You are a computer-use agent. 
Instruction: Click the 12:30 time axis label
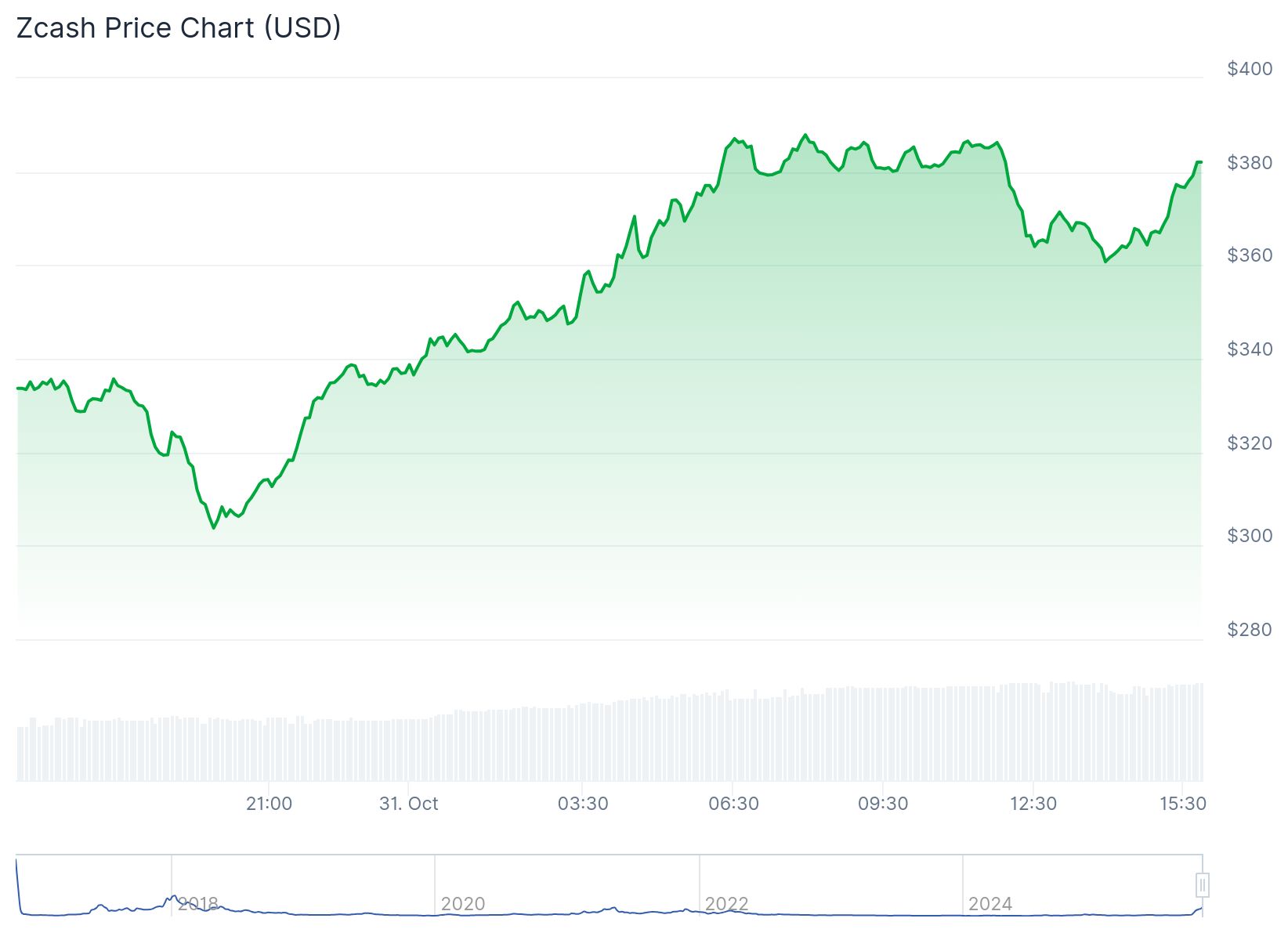point(1033,804)
